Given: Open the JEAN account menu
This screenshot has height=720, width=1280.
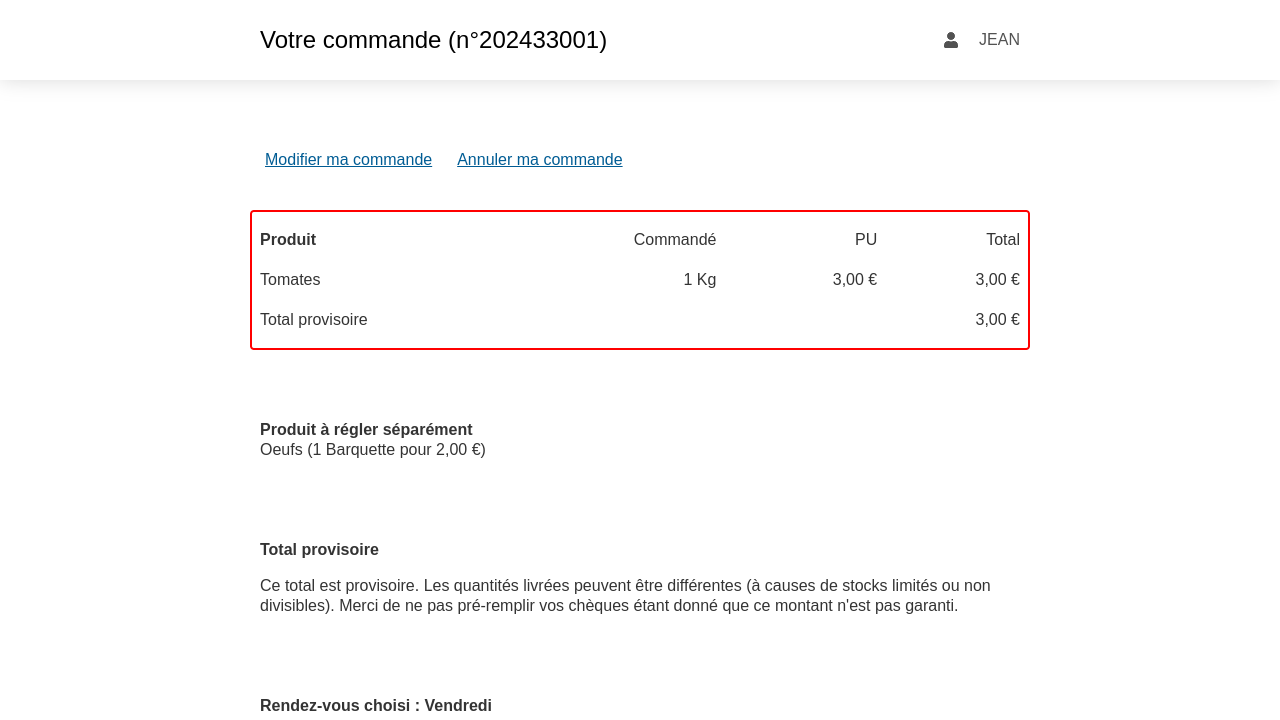Looking at the screenshot, I should click(998, 40).
